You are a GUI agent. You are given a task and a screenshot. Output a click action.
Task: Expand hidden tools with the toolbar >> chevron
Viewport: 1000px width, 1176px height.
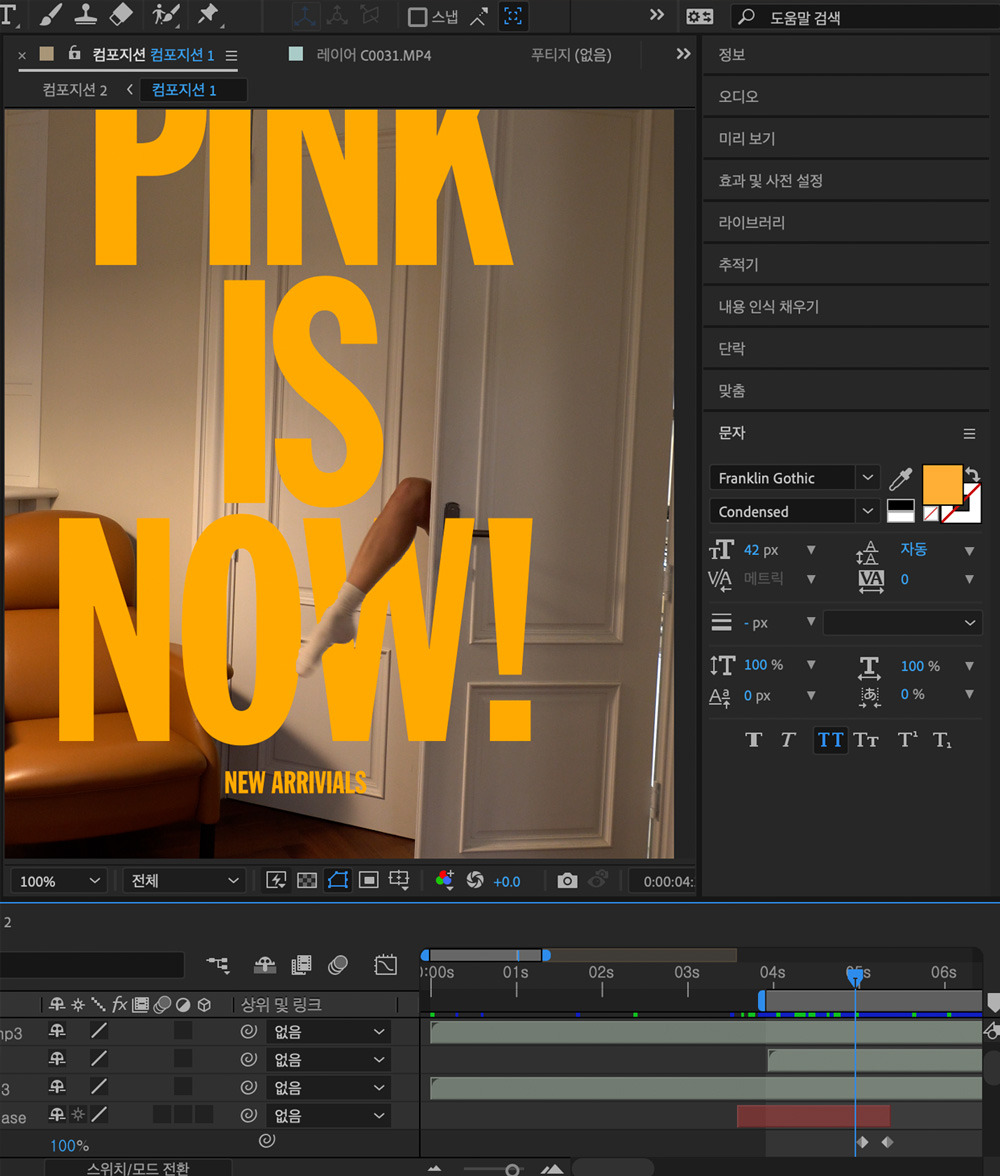click(656, 15)
